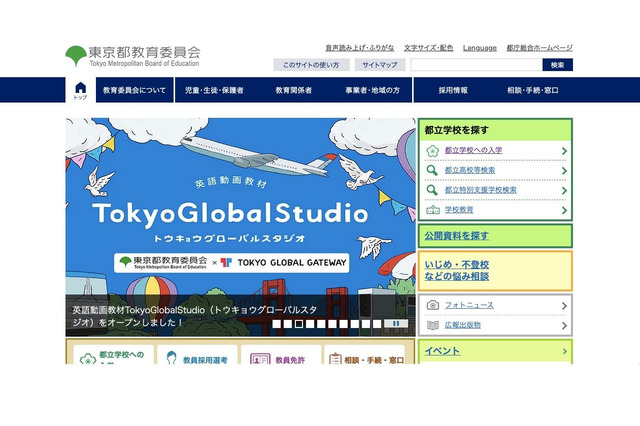Screen dimensions: 640x426
Task: Open the 事業者・地域の方 menu
Action: tap(372, 90)
